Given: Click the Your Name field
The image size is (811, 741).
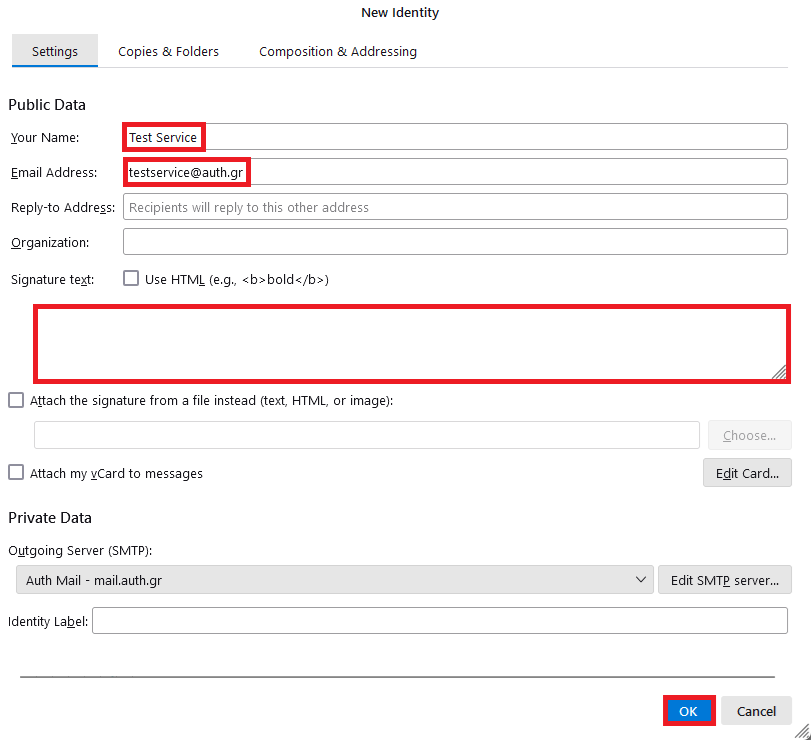Looking at the screenshot, I should [455, 137].
